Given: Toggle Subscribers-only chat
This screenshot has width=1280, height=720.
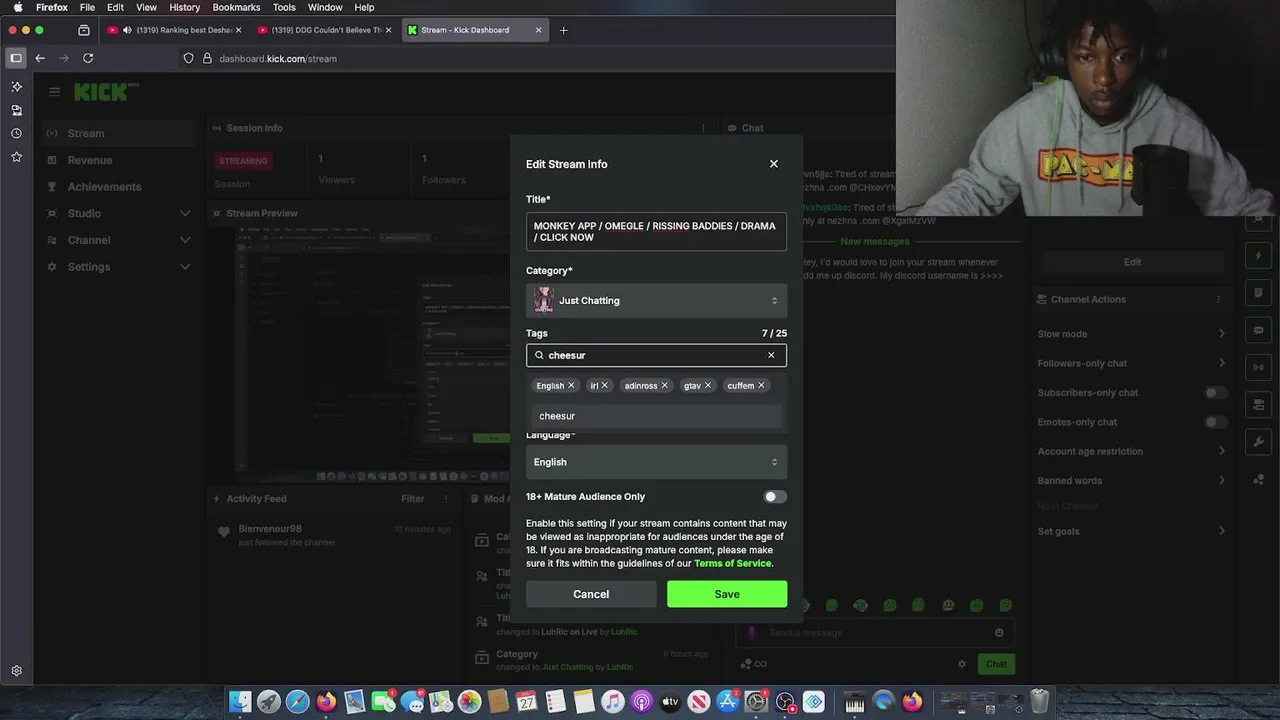Looking at the screenshot, I should point(1215,393).
